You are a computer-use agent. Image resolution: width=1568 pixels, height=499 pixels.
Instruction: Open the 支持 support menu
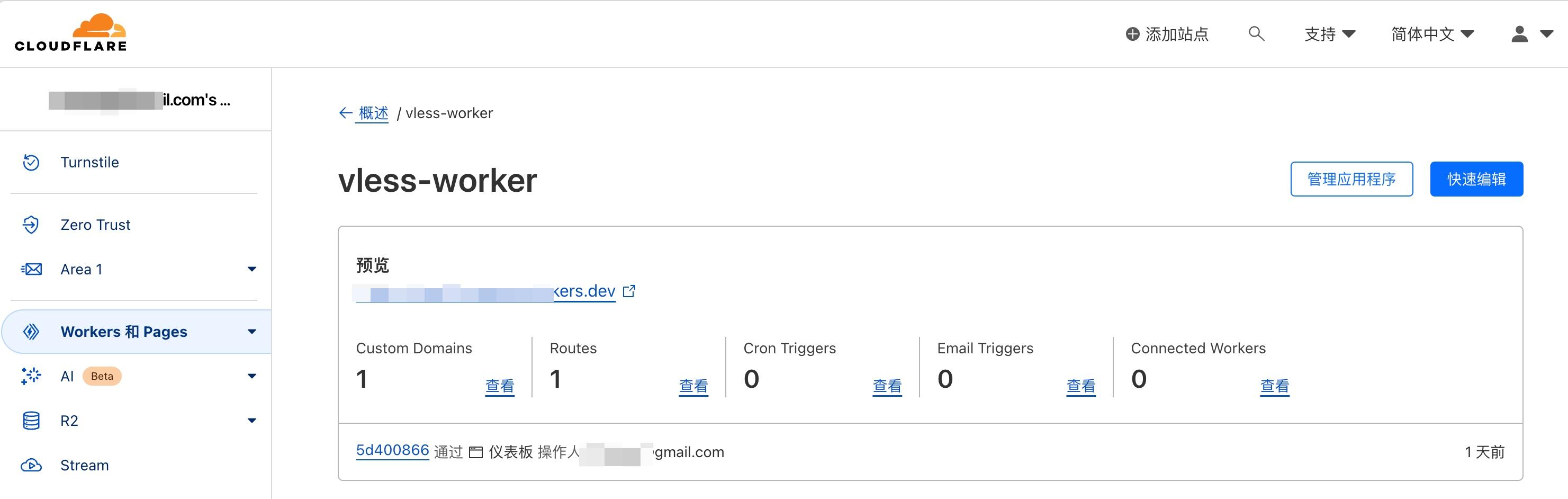coord(1330,34)
